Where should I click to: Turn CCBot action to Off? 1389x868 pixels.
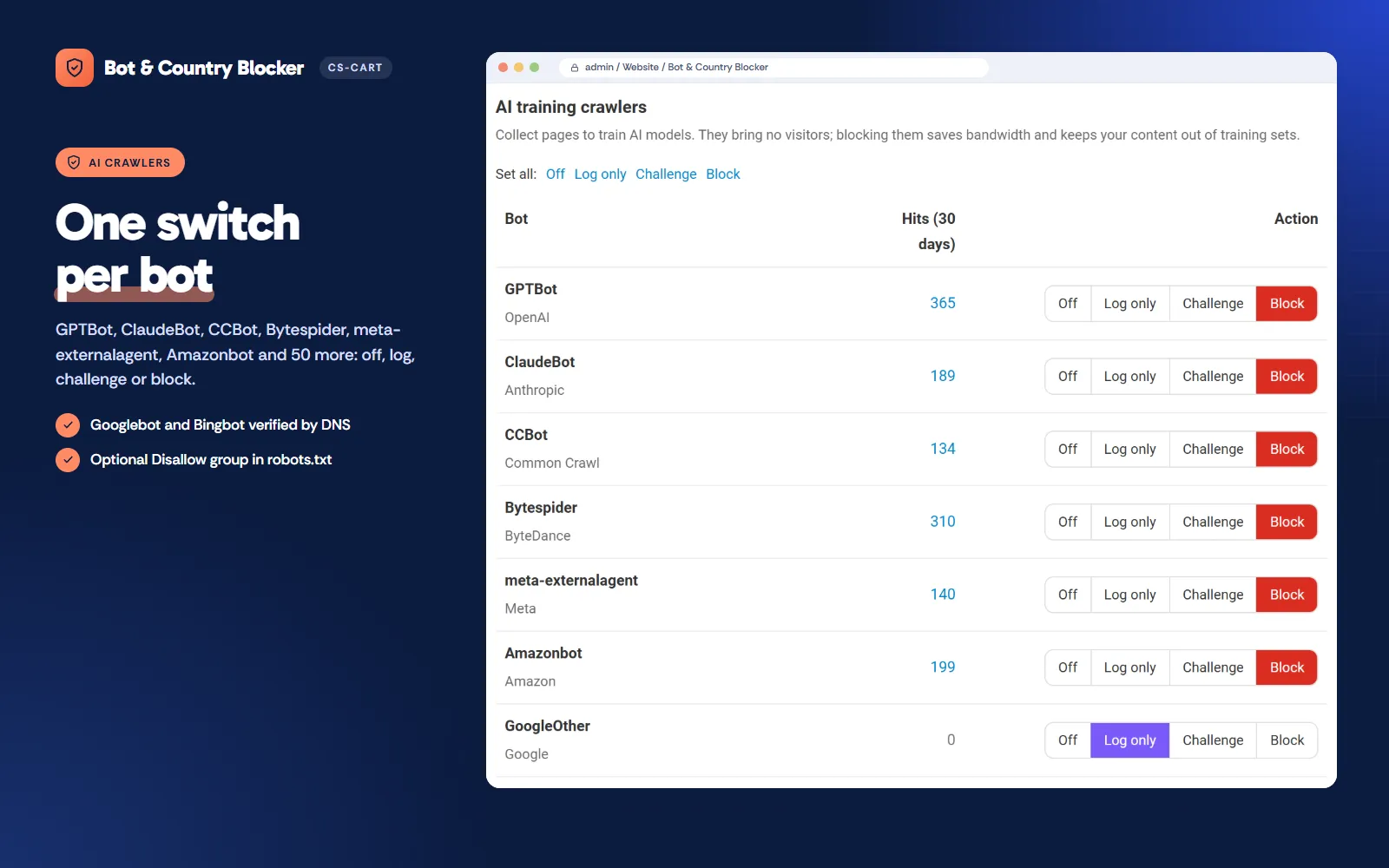coord(1068,450)
